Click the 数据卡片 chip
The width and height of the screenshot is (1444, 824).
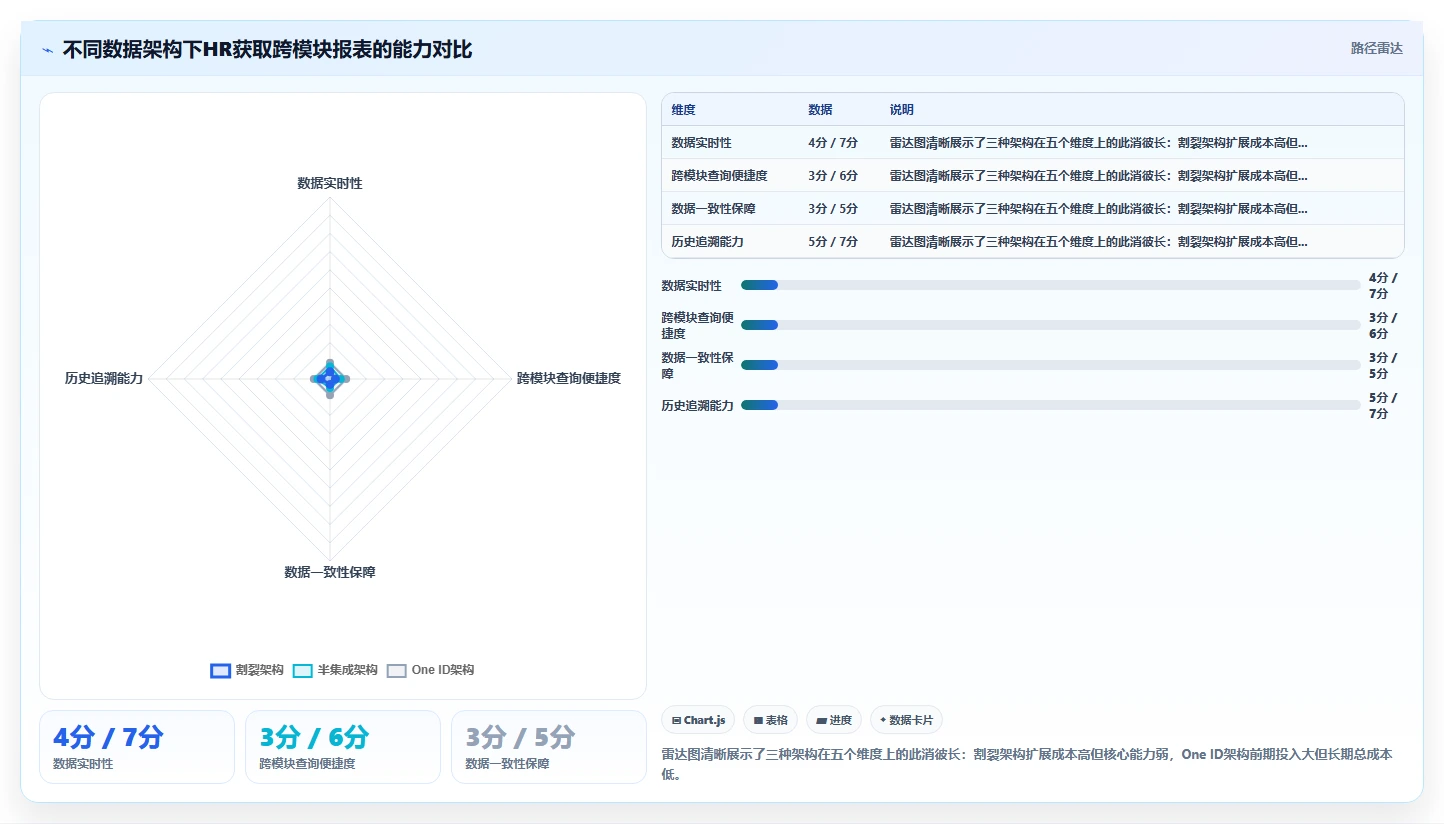906,720
